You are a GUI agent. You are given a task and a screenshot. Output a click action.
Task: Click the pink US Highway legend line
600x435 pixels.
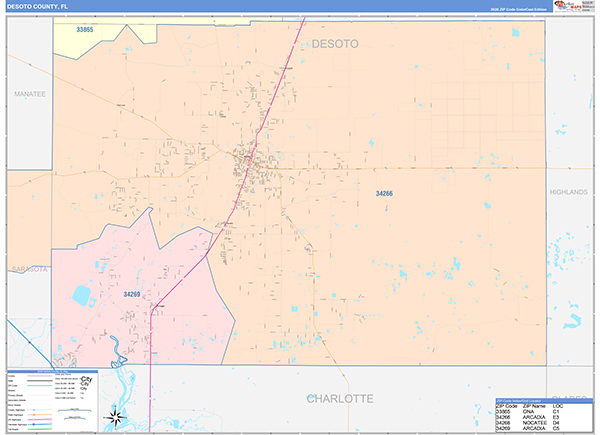[39, 420]
